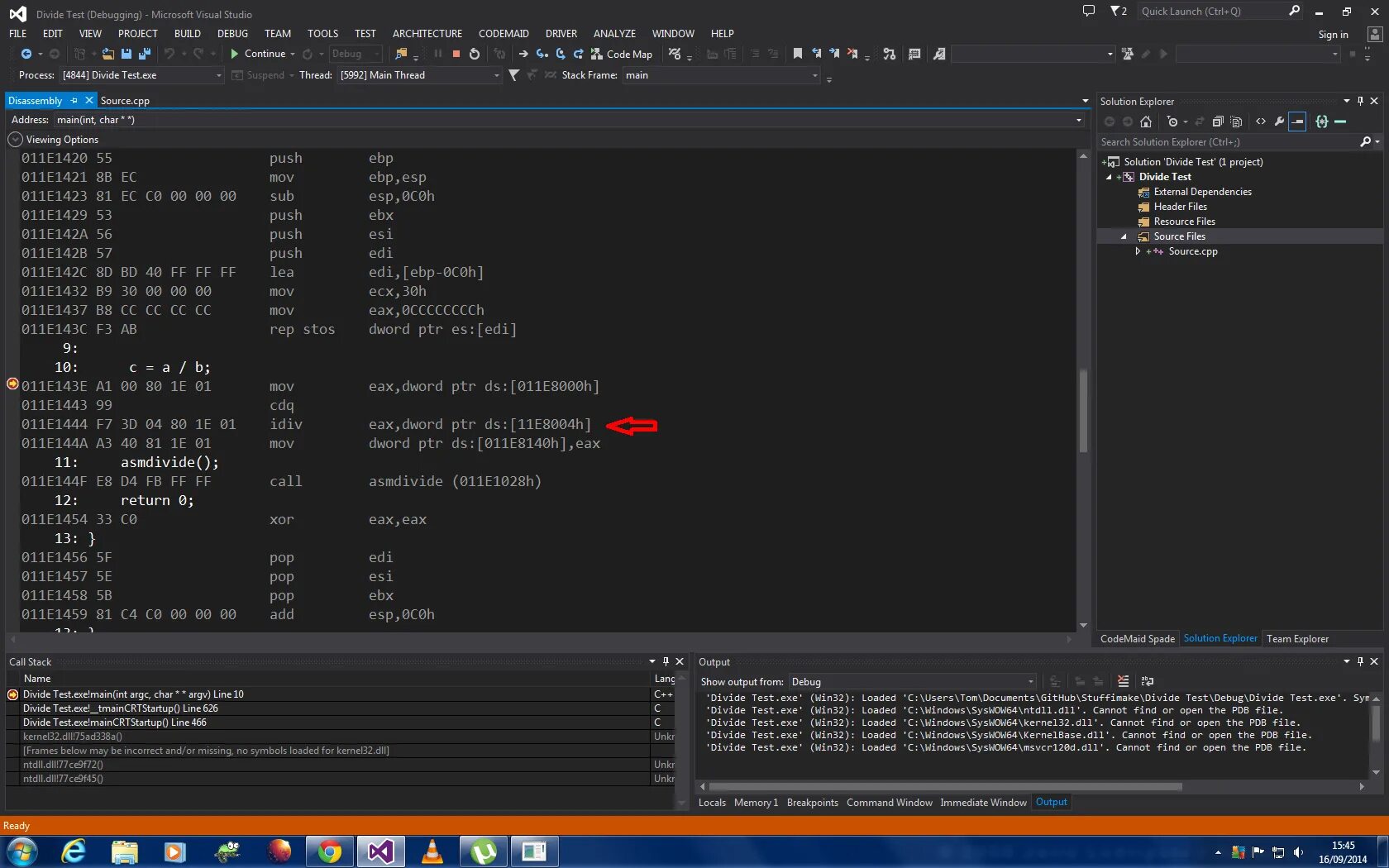Close the Disassembly tab
Image resolution: width=1389 pixels, height=868 pixels.
pyautogui.click(x=89, y=100)
